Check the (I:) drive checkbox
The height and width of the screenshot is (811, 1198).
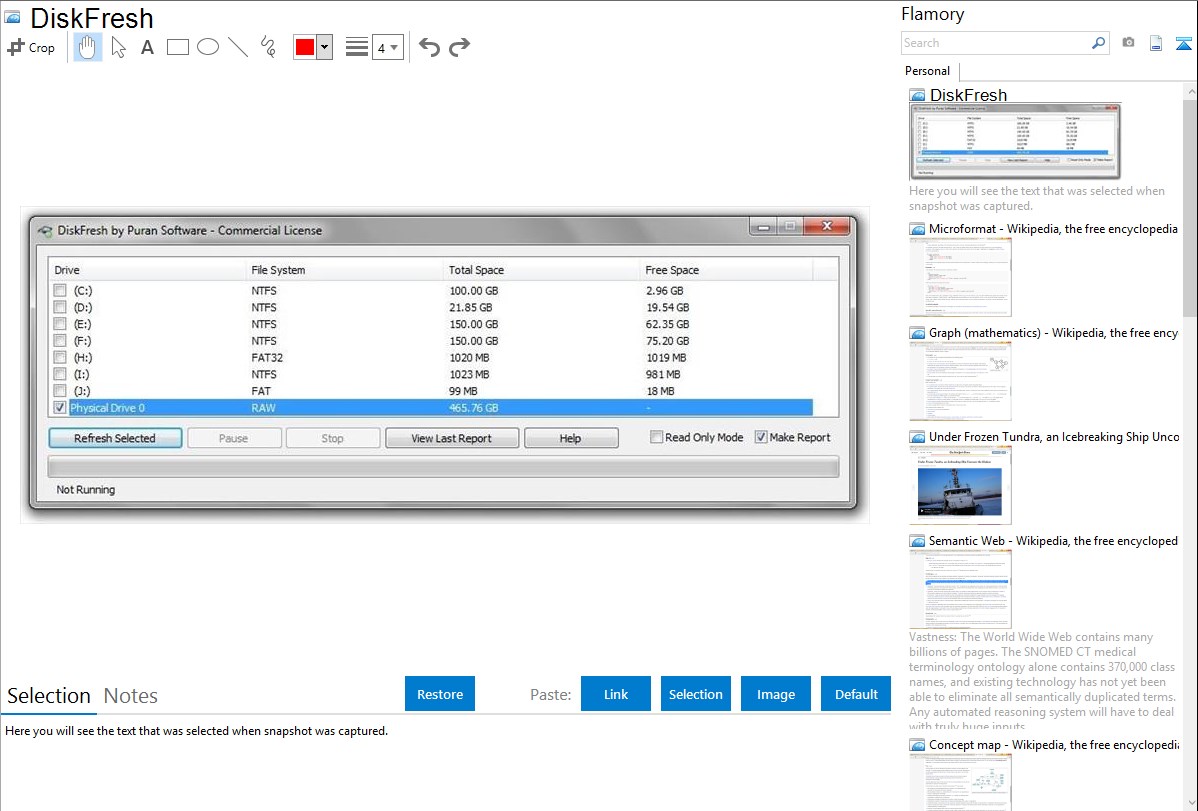point(60,375)
